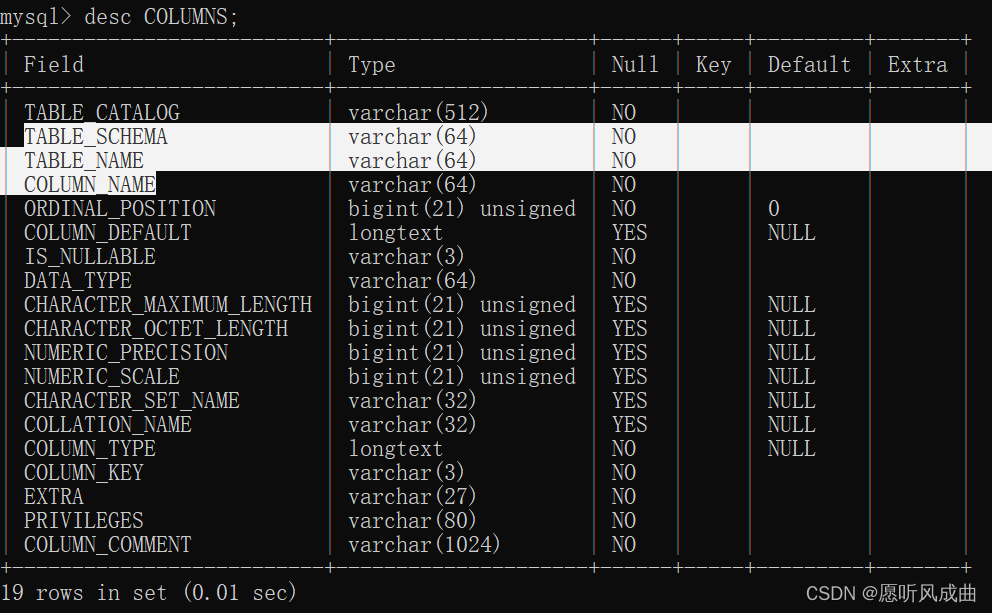The height and width of the screenshot is (613, 992).
Task: Click the Default value 0 of ORDINAL_POSITION
Action: [774, 209]
